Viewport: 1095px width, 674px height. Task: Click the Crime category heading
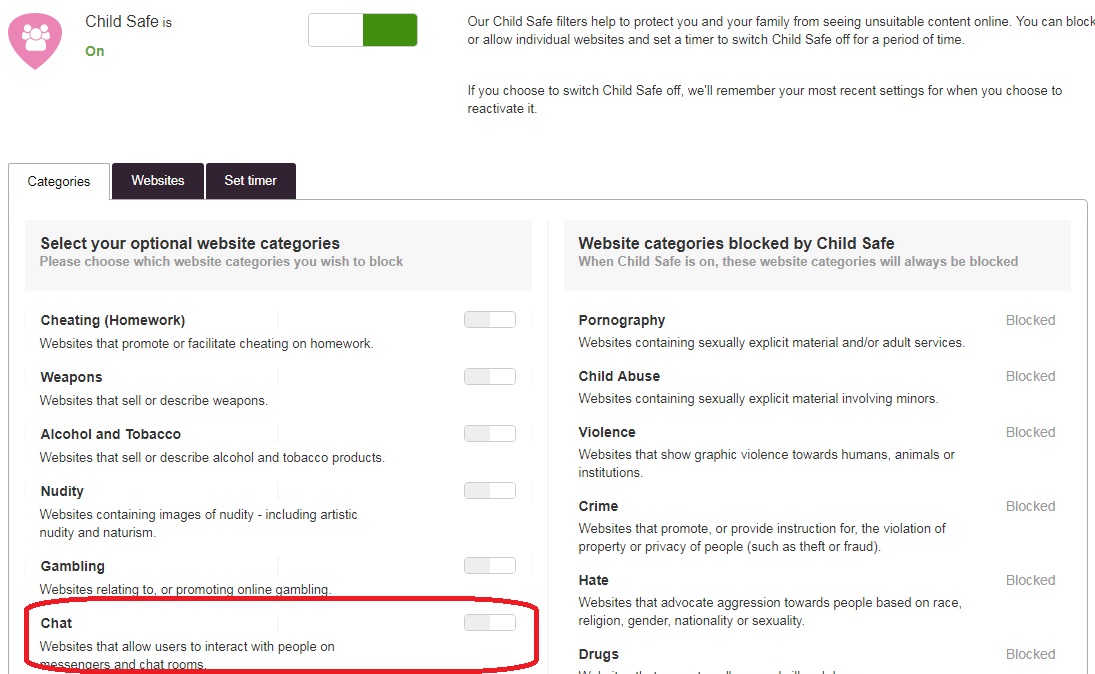click(598, 506)
